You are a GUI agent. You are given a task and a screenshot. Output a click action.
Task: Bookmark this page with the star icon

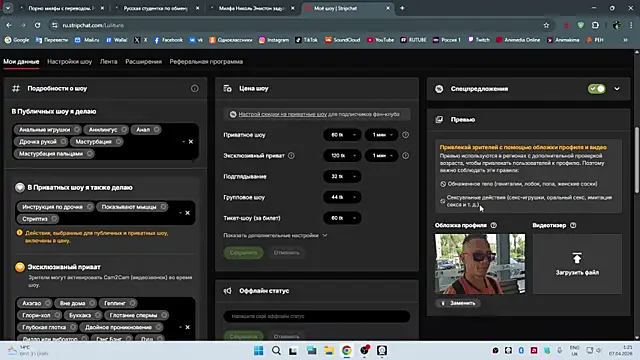(546, 25)
